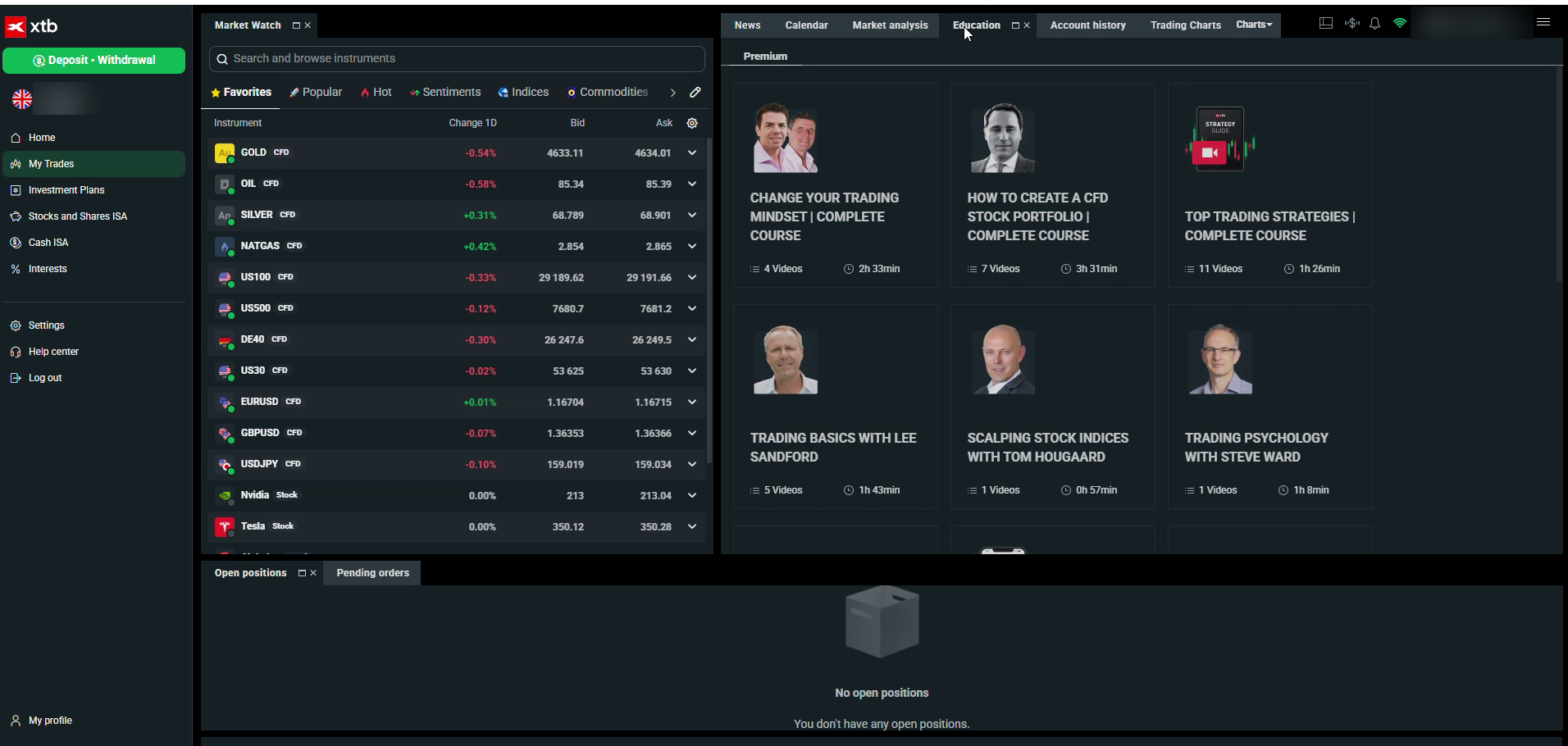The height and width of the screenshot is (746, 1568).
Task: Show more instrument categories arrow
Action: coord(672,93)
